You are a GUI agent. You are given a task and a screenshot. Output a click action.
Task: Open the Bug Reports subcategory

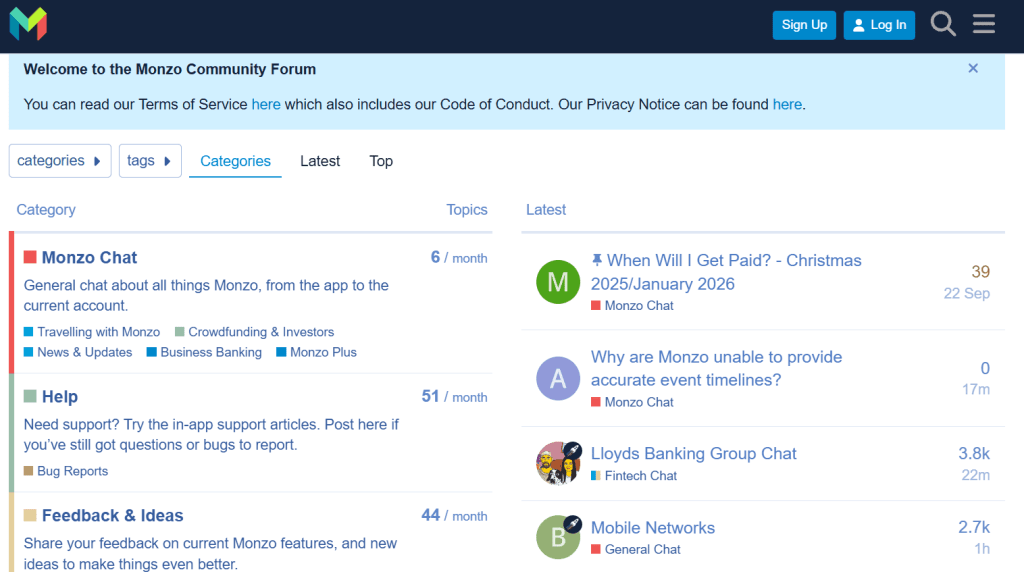click(x=72, y=471)
